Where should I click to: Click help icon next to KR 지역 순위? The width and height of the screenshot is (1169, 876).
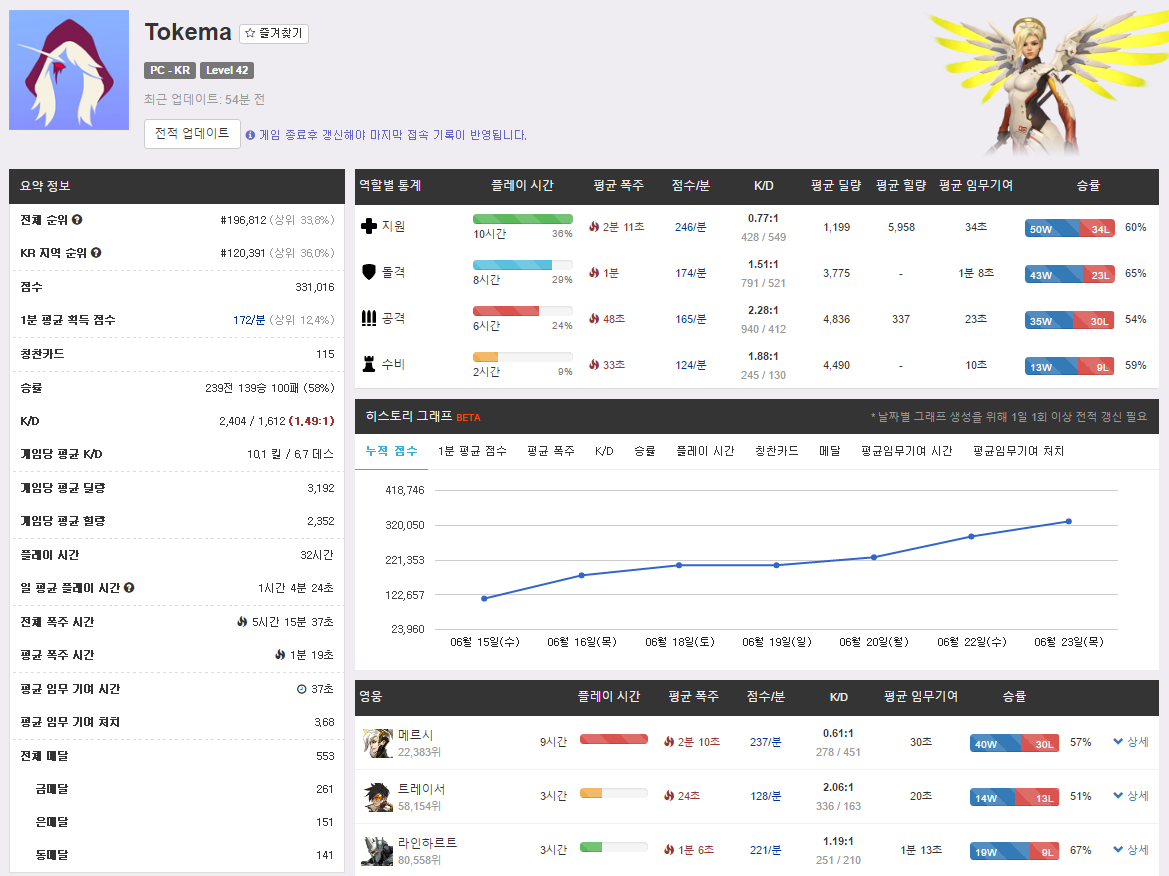[96, 253]
